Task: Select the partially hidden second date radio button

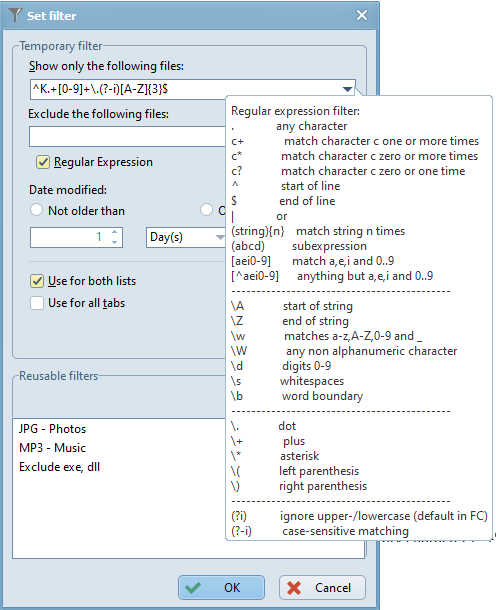Action: coord(206,210)
